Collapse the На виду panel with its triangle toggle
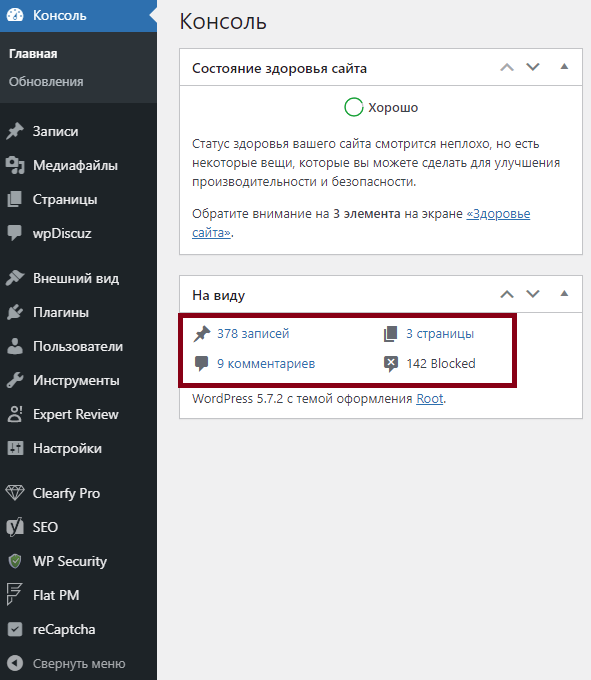The height and width of the screenshot is (680, 591). tap(564, 294)
